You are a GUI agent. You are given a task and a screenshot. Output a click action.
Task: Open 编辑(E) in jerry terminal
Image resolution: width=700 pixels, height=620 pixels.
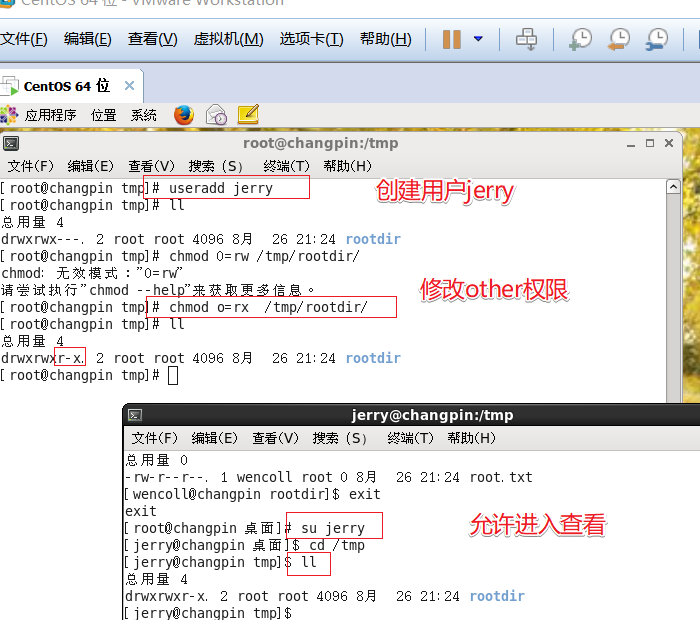(x=215, y=438)
